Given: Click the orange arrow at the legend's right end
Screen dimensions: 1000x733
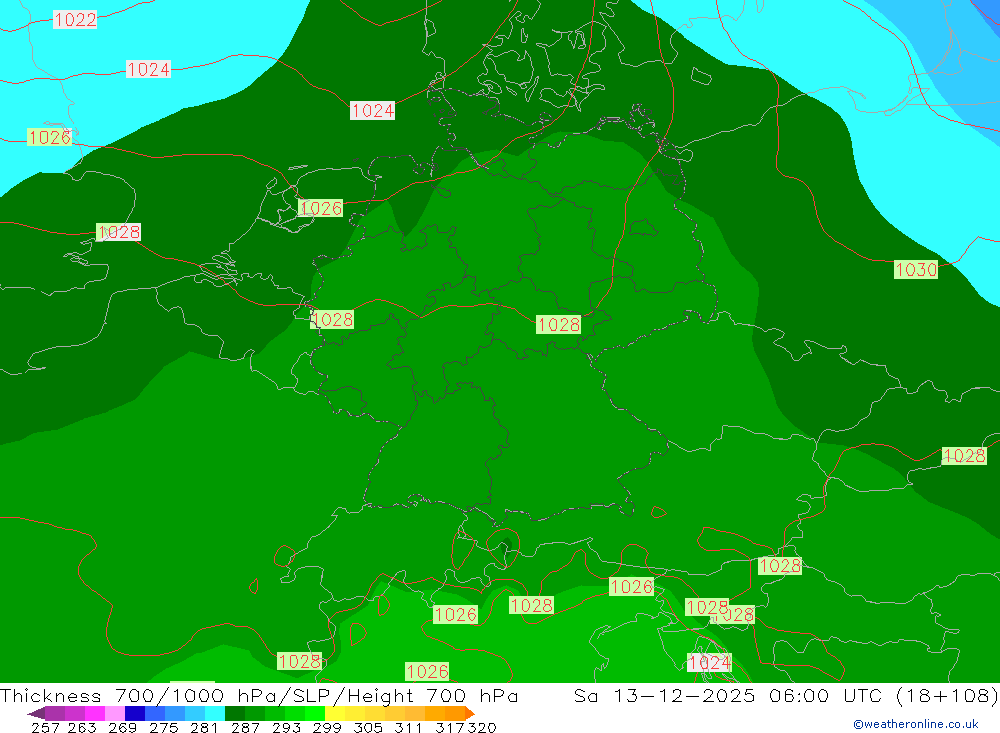Looking at the screenshot, I should (x=470, y=713).
